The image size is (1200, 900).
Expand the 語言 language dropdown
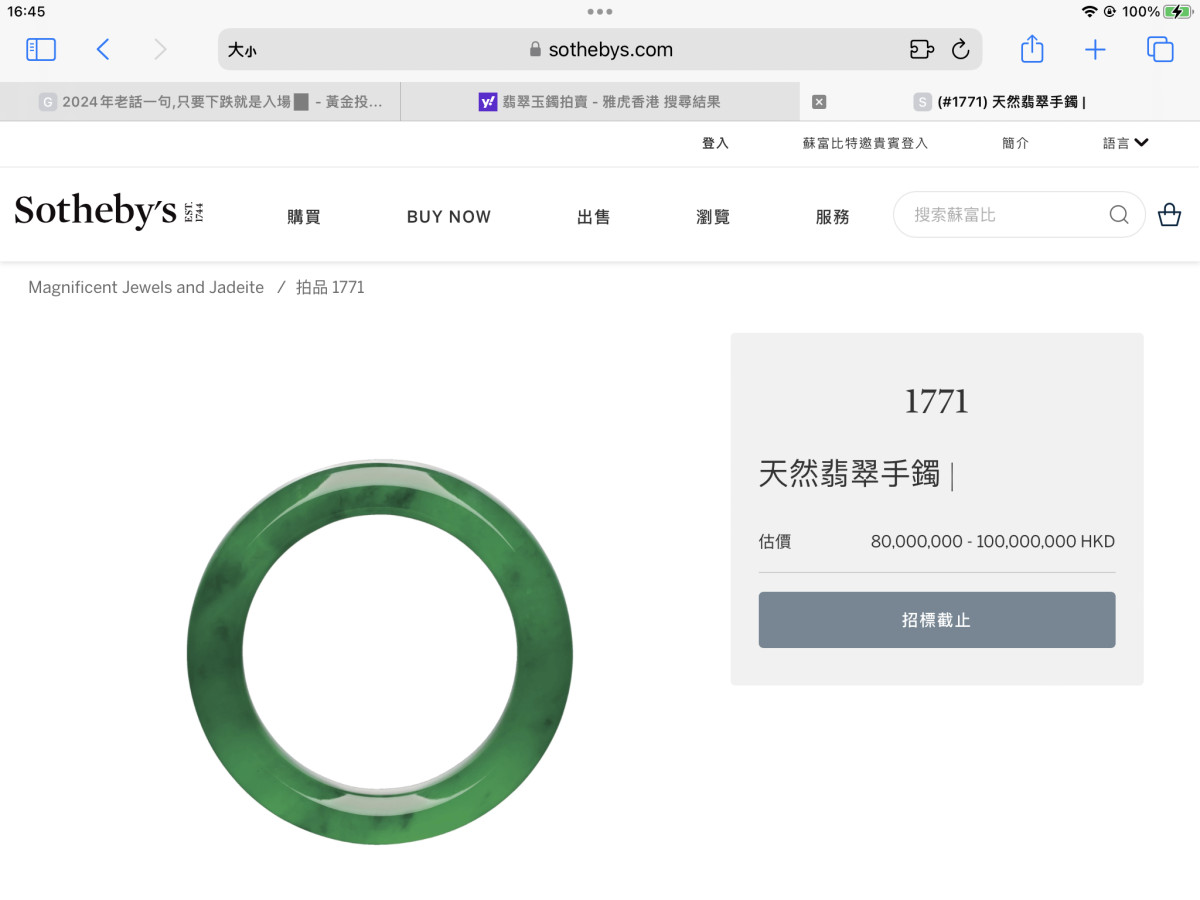1126,143
